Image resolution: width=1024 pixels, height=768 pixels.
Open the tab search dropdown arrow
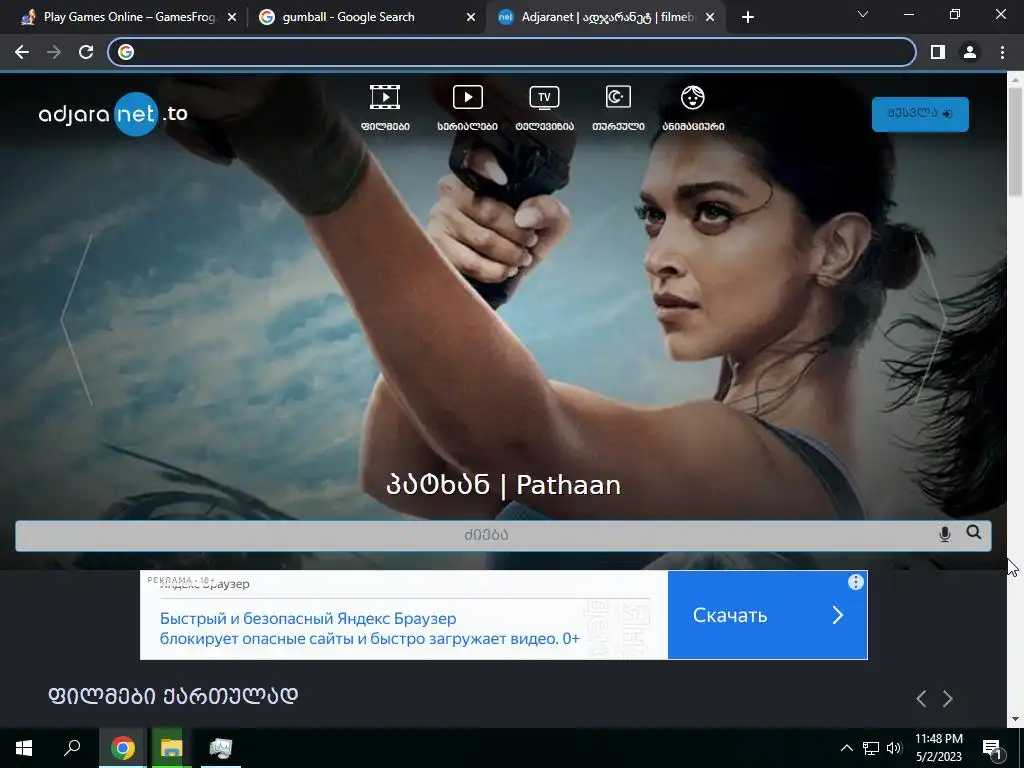pyautogui.click(x=863, y=14)
